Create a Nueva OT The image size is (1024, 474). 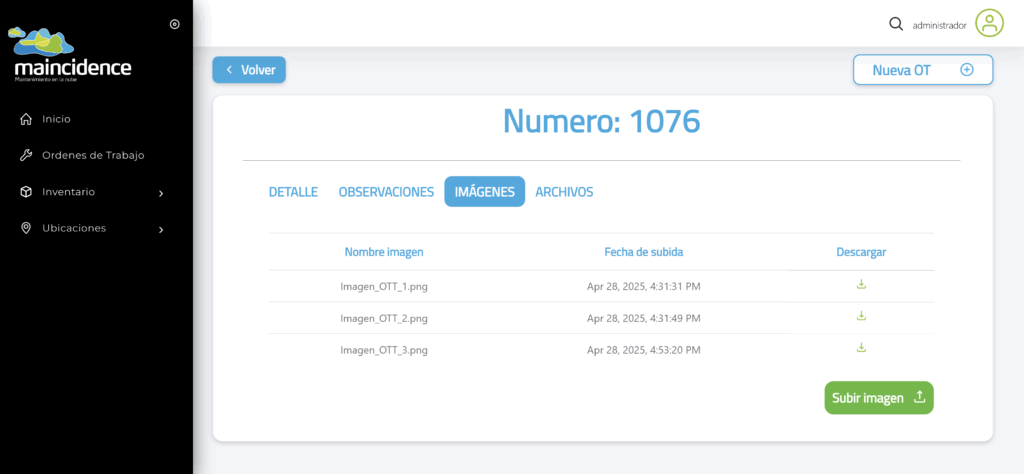(x=922, y=70)
